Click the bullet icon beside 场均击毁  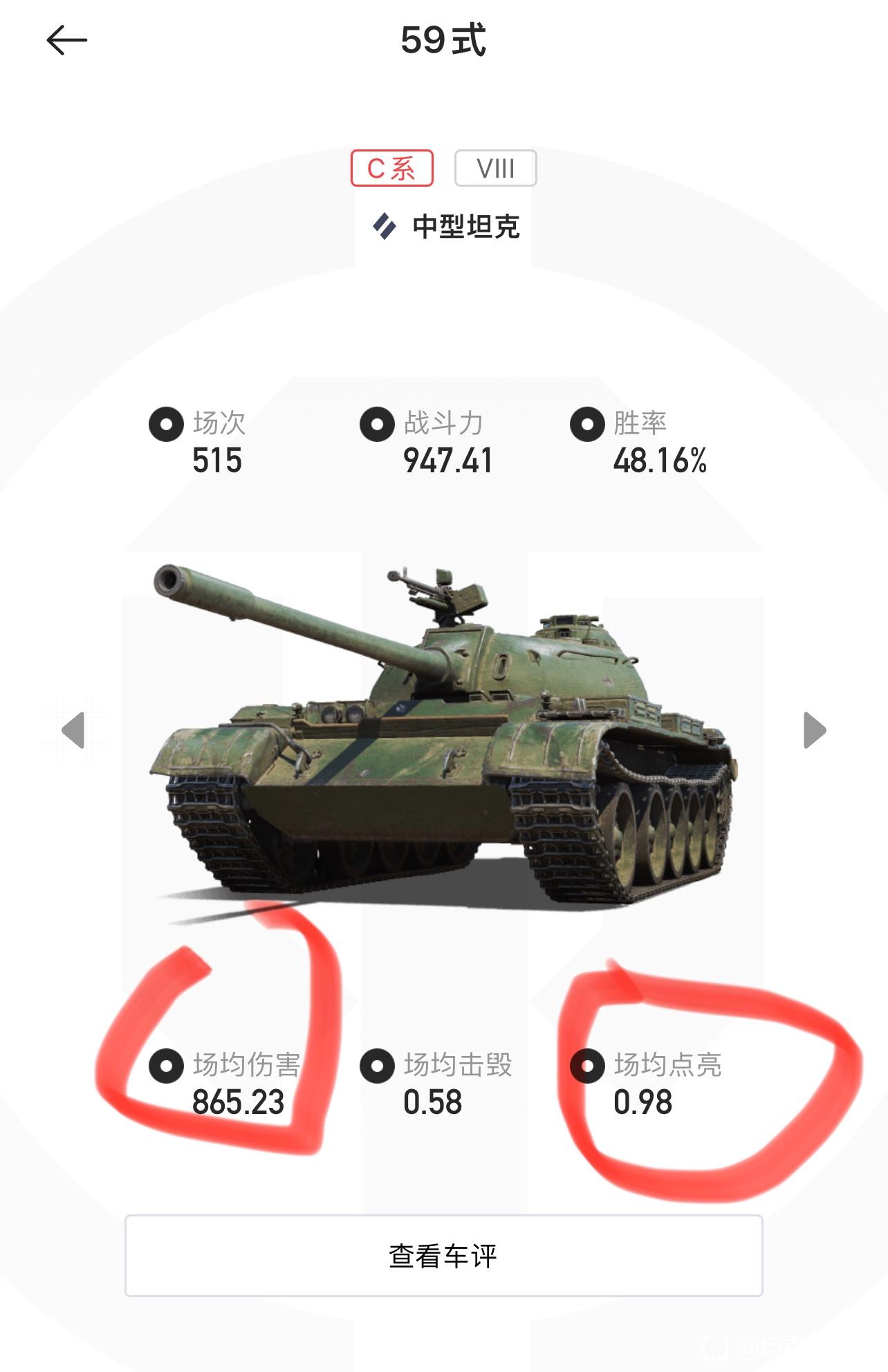[377, 1066]
